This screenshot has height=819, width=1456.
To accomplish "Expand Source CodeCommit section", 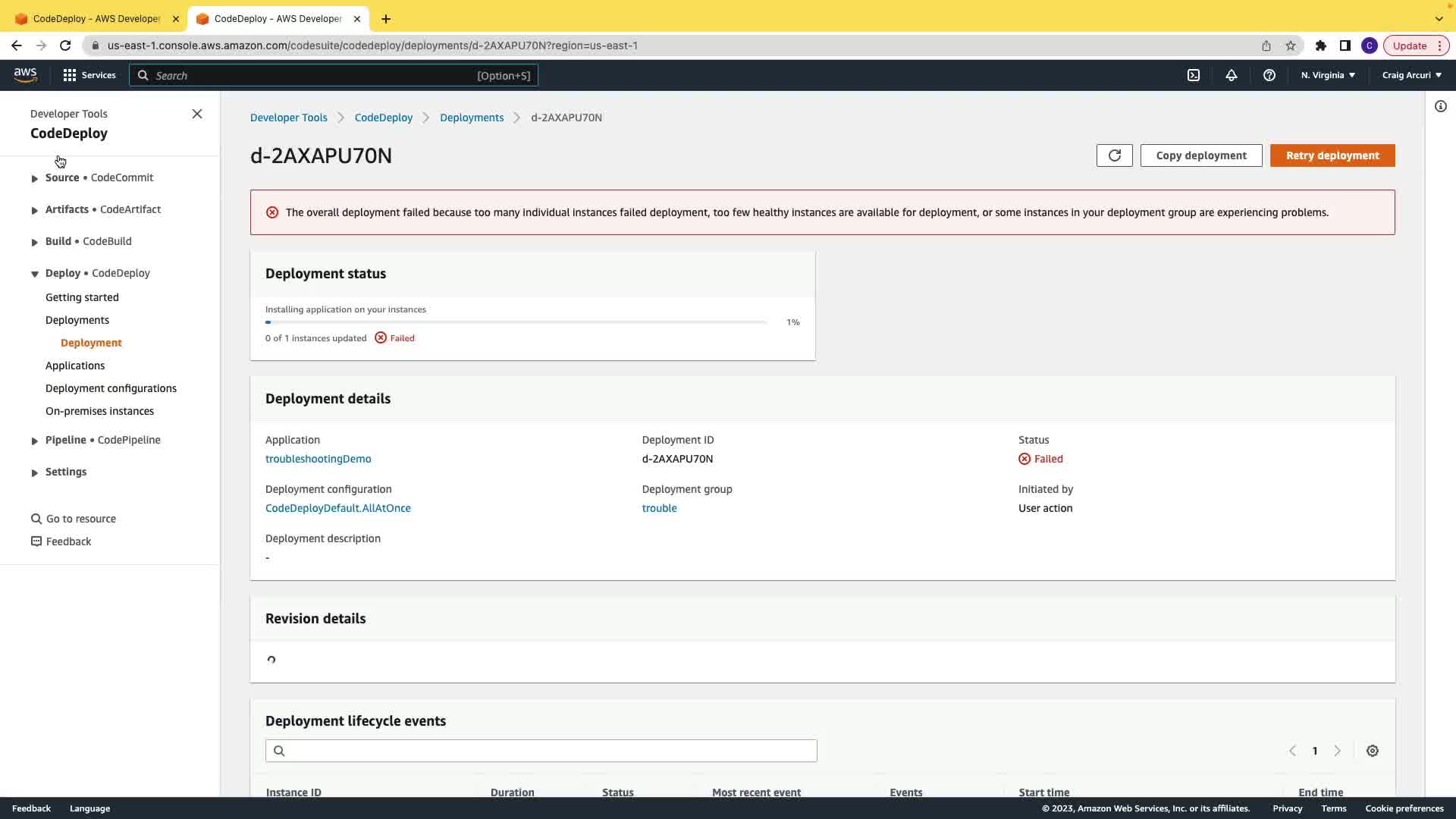I will [35, 178].
